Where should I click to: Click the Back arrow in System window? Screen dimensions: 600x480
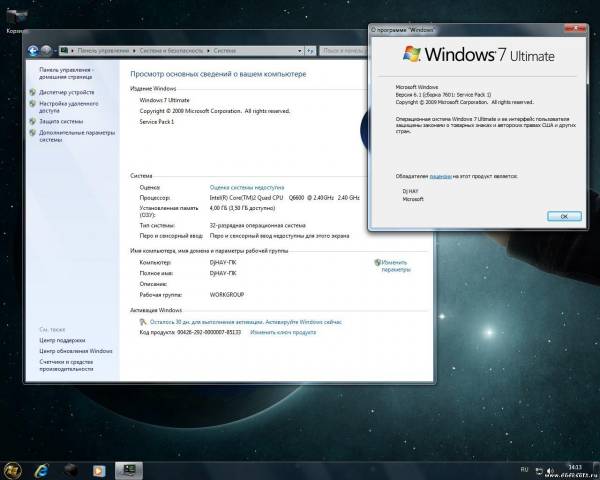[33, 51]
